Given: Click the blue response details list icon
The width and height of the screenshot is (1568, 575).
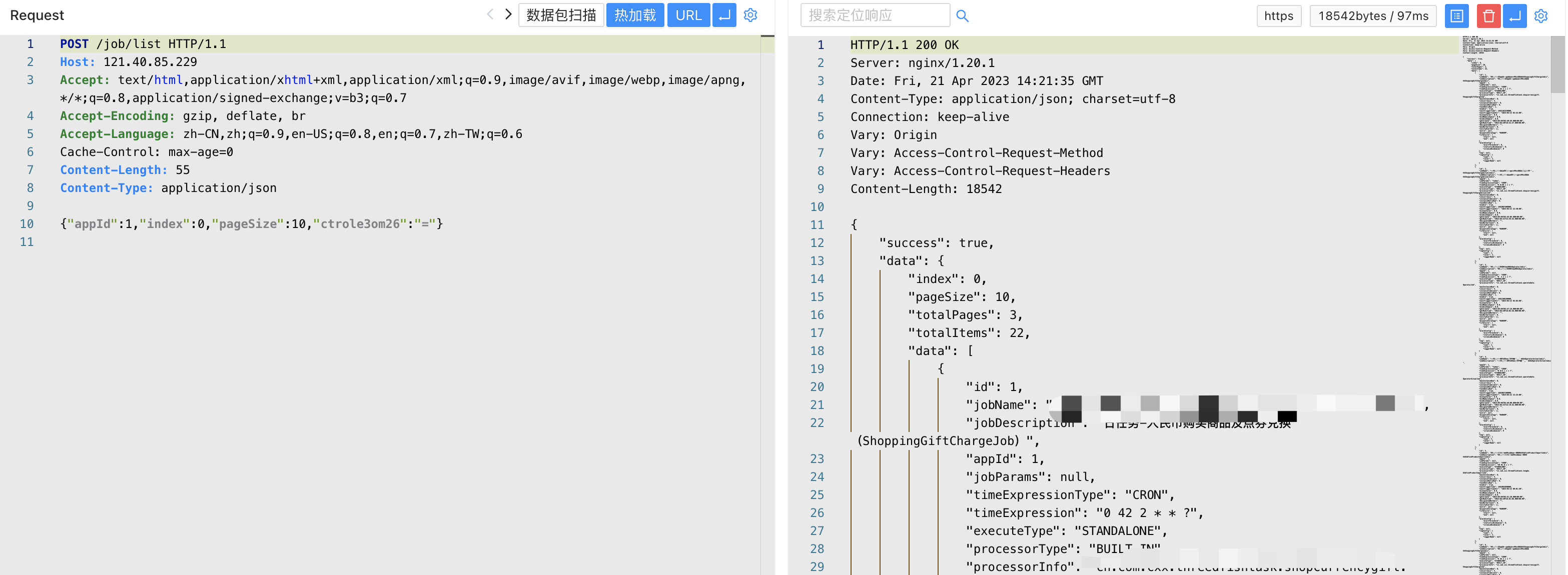Looking at the screenshot, I should 1456,16.
